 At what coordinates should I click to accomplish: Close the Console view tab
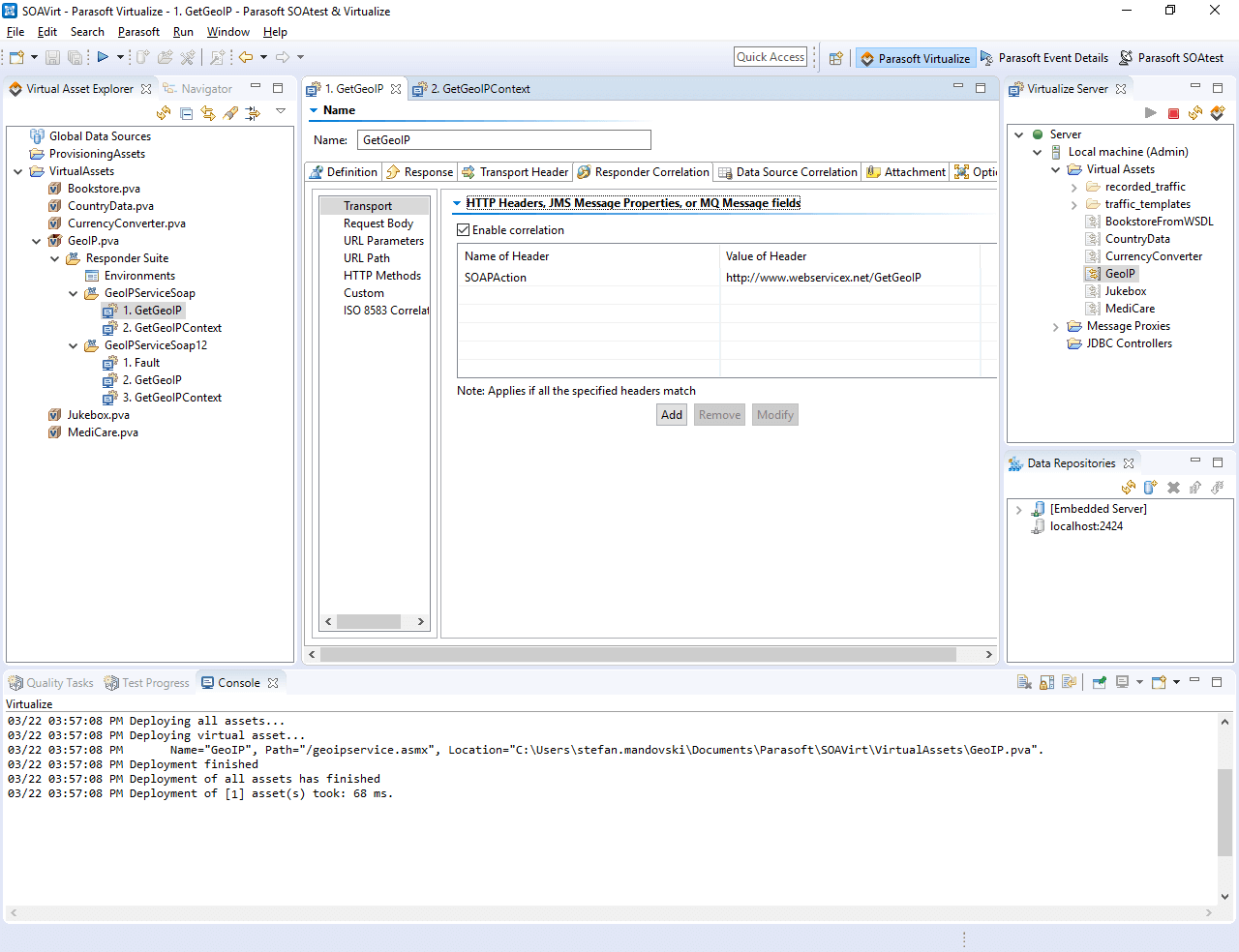point(273,683)
